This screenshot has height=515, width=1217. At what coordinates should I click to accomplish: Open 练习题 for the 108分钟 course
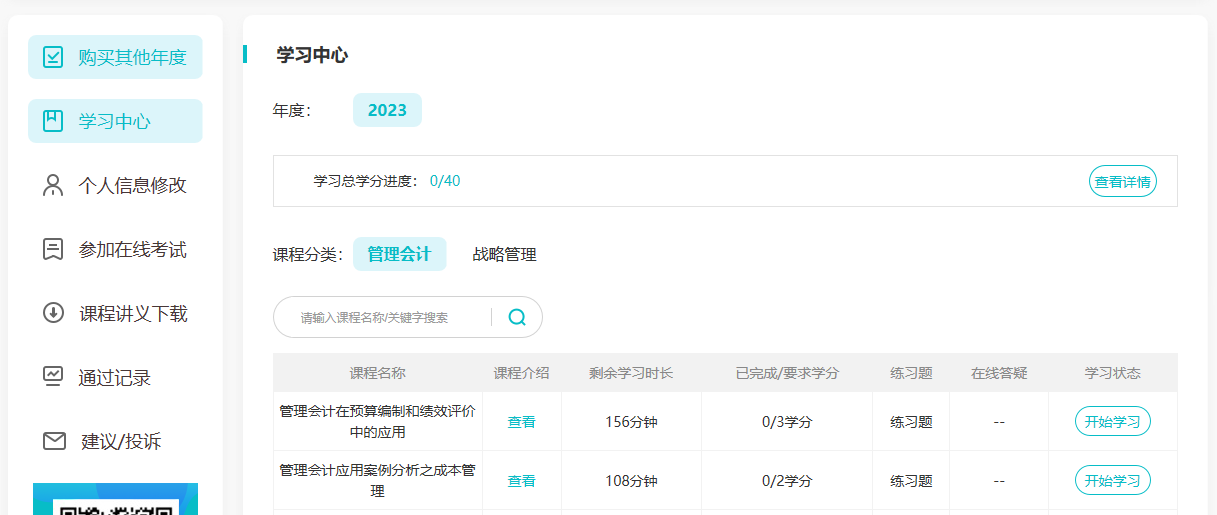coord(911,481)
